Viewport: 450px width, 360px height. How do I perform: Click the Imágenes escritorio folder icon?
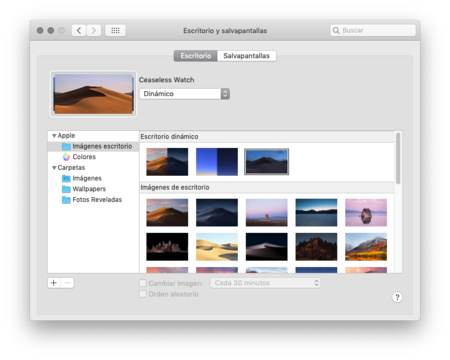coord(66,146)
